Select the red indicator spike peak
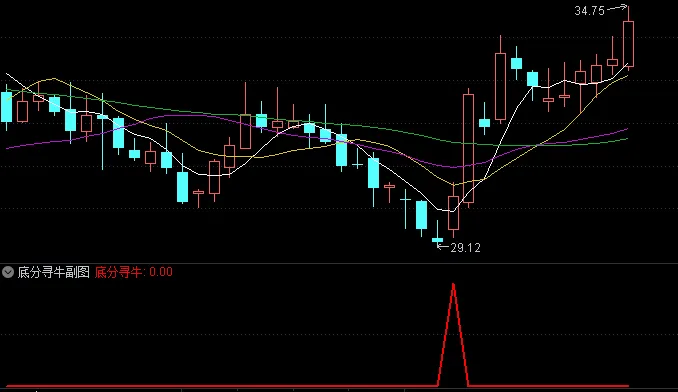The width and height of the screenshot is (678, 392). [x=453, y=285]
